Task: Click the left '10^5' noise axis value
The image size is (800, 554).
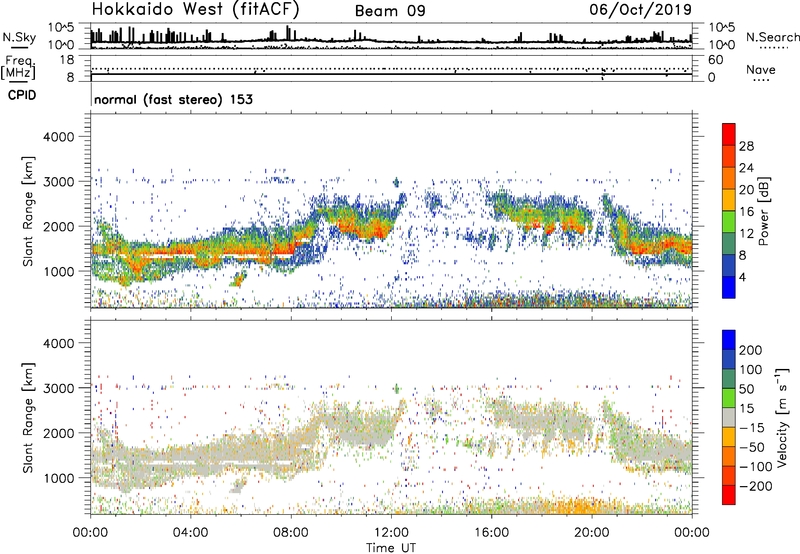Action: coord(61,27)
